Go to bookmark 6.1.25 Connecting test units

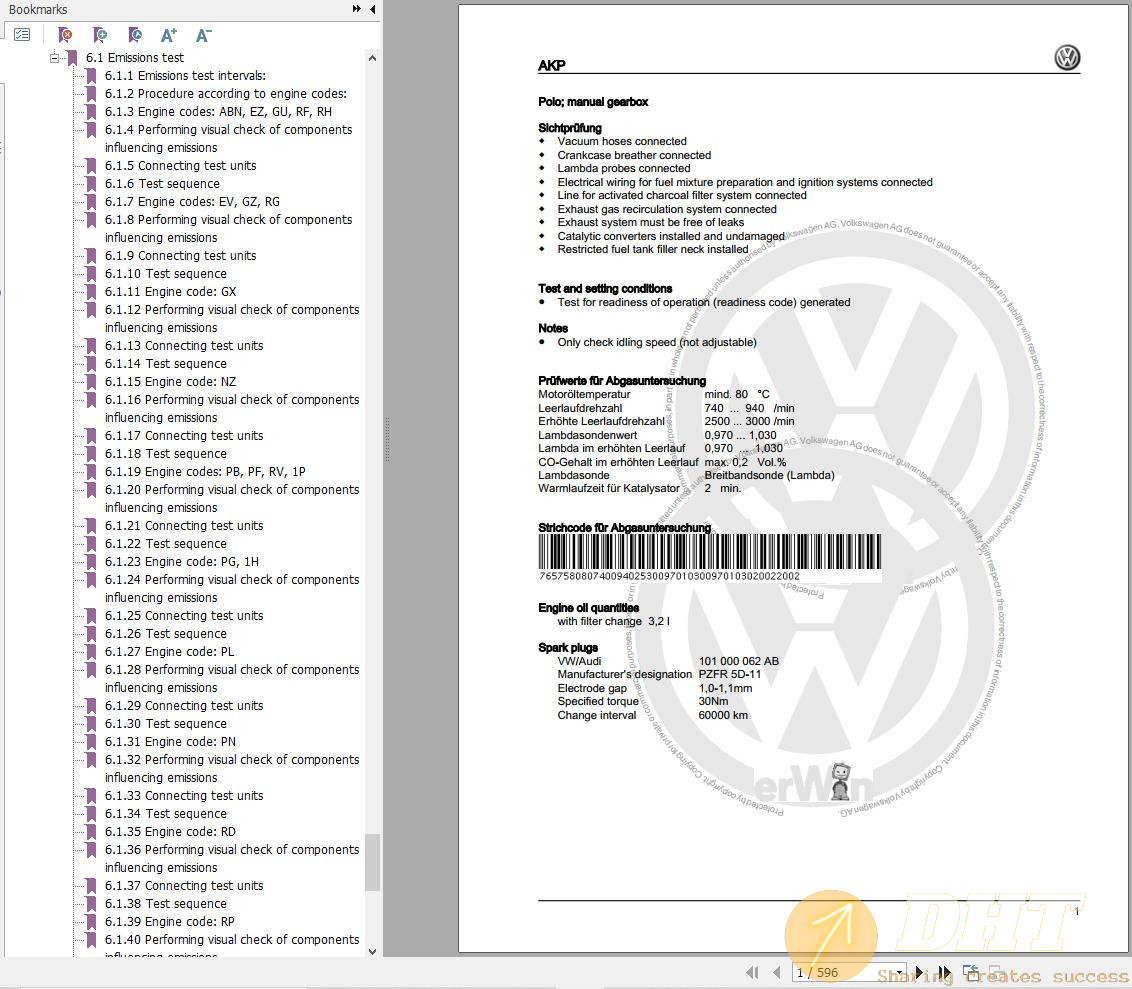pyautogui.click(x=184, y=616)
